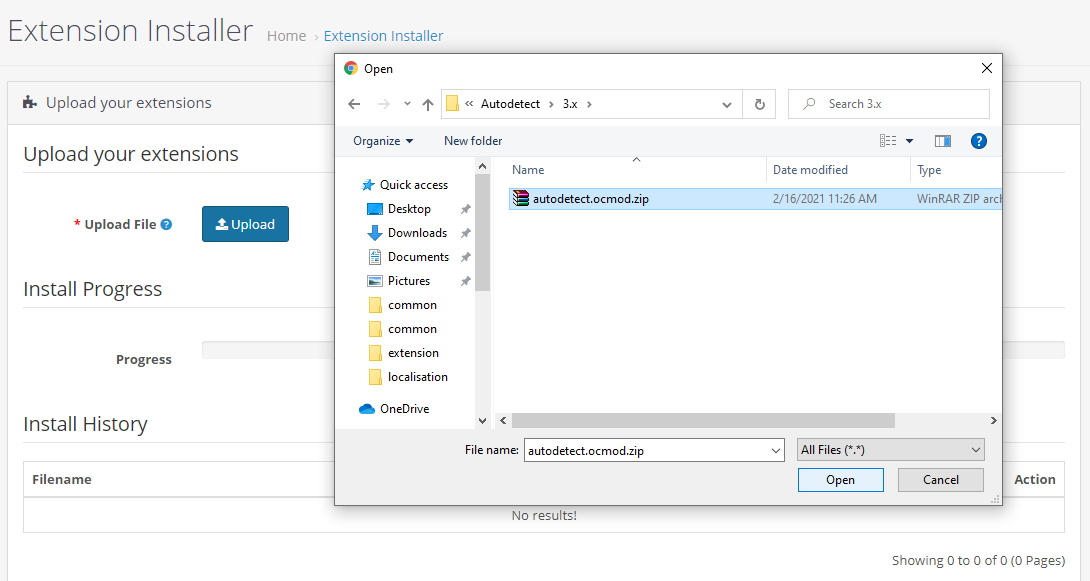The width and height of the screenshot is (1090, 581).
Task: Expand the File name dropdown arrow
Action: pyautogui.click(x=776, y=450)
